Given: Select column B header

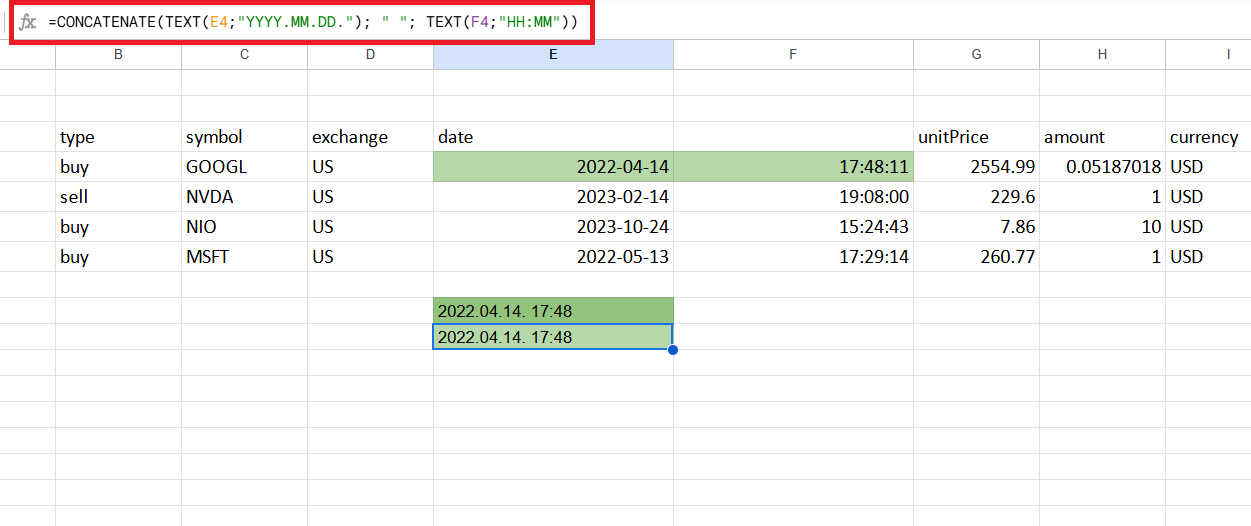Looking at the screenshot, I should 118,55.
